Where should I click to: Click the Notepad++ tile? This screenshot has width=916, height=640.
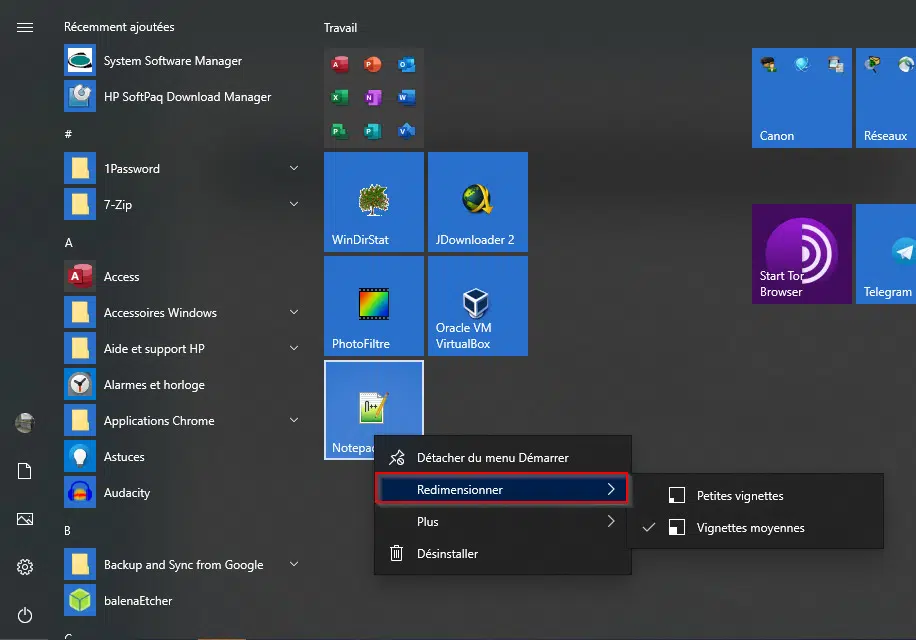pos(374,410)
